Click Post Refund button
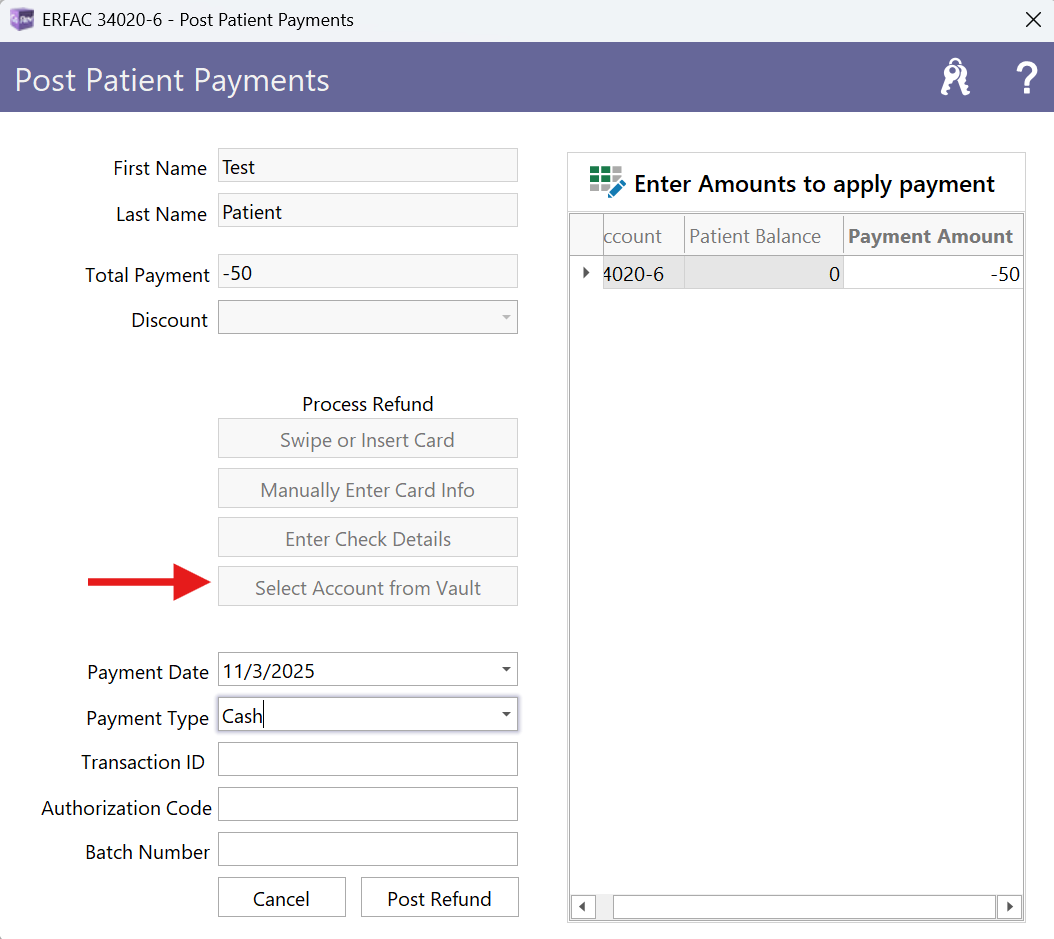Image resolution: width=1054 pixels, height=939 pixels. click(439, 898)
